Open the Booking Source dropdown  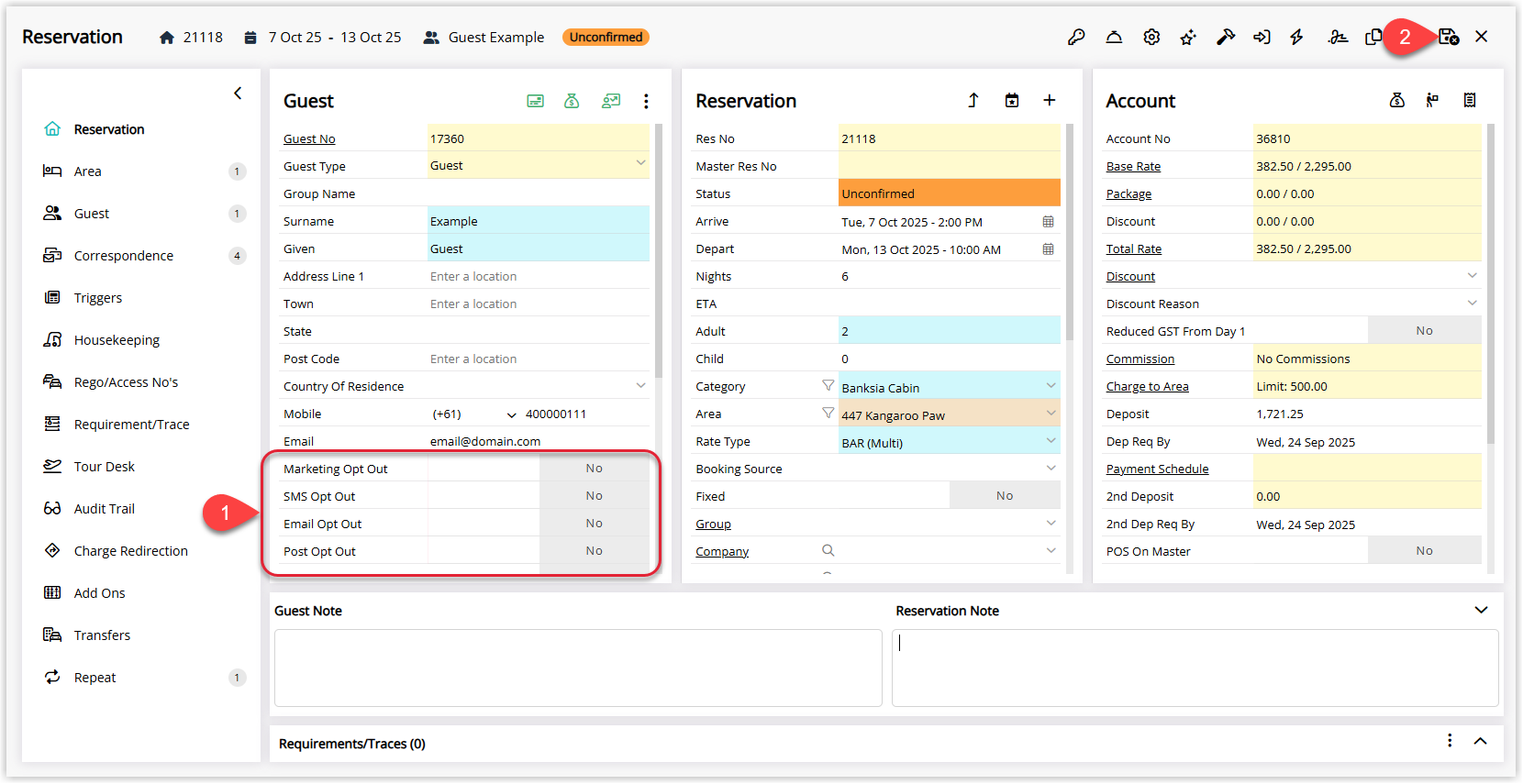(x=1051, y=469)
